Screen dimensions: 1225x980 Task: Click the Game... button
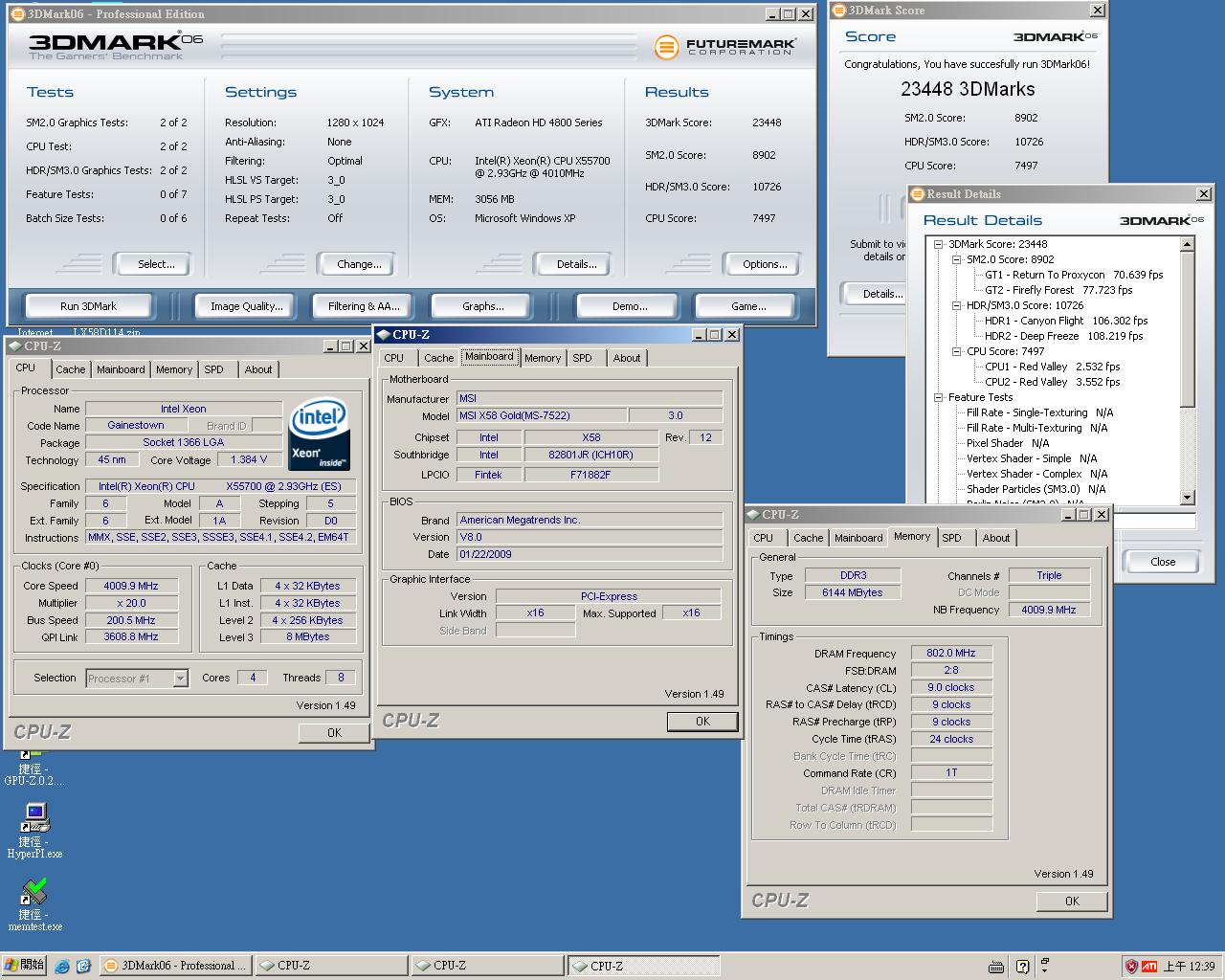pos(748,306)
